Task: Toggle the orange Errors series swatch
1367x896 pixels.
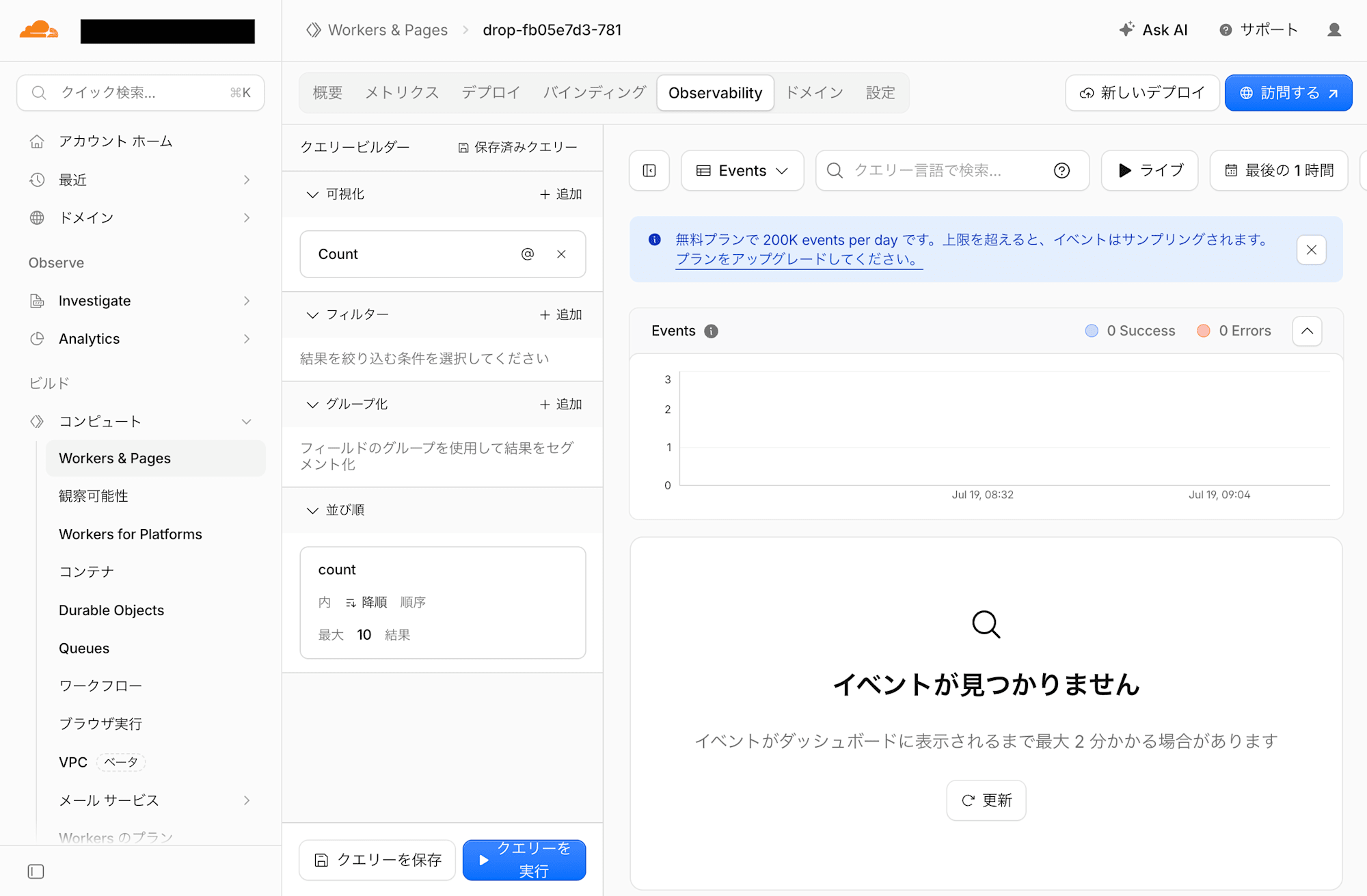Action: [x=1204, y=331]
